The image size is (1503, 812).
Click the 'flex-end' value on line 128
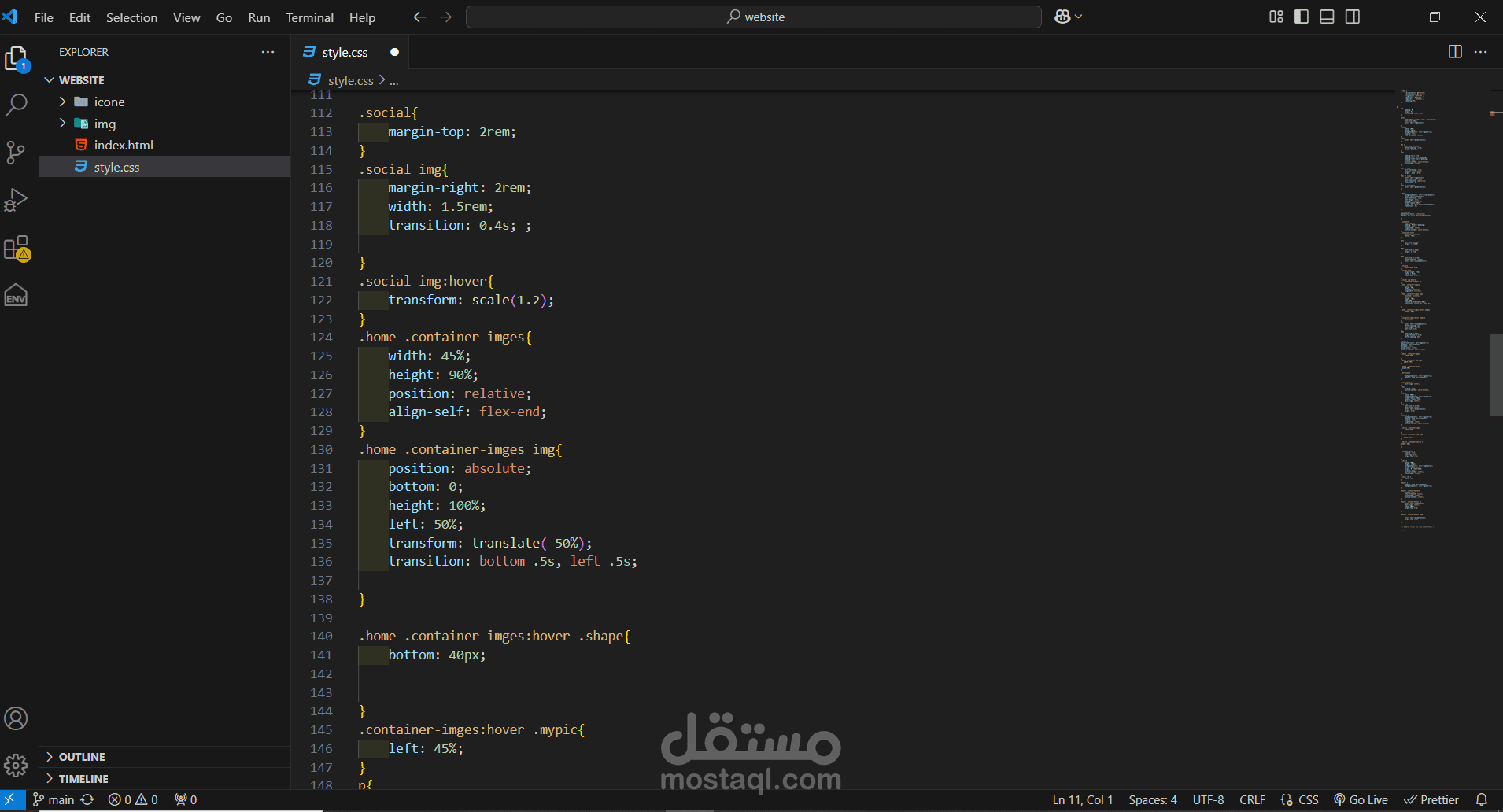509,412
